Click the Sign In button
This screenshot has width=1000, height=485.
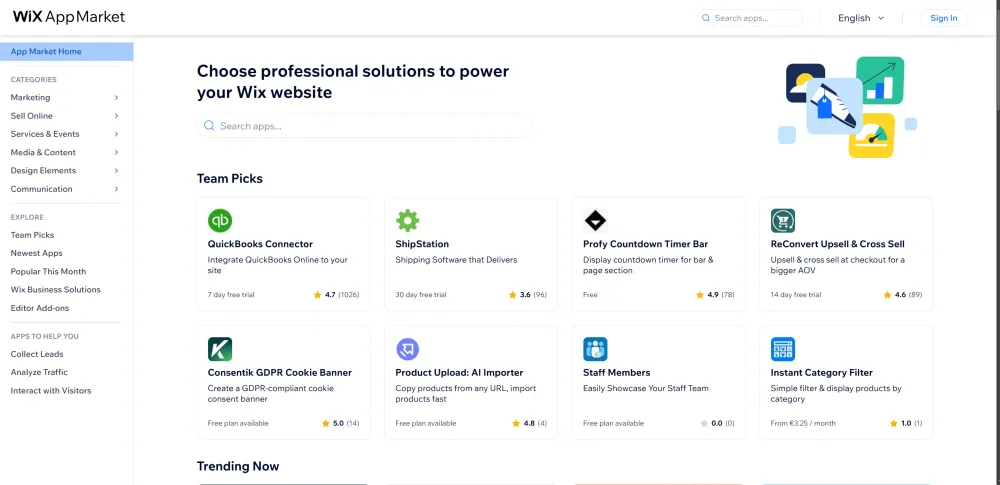pyautogui.click(x=943, y=18)
